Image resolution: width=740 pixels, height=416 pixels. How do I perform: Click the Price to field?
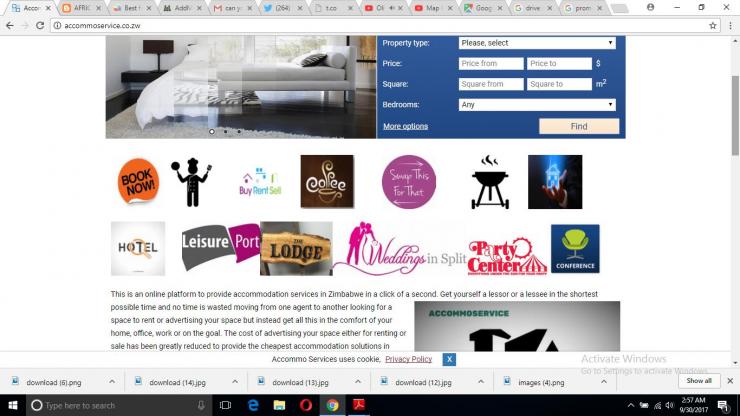pos(559,63)
